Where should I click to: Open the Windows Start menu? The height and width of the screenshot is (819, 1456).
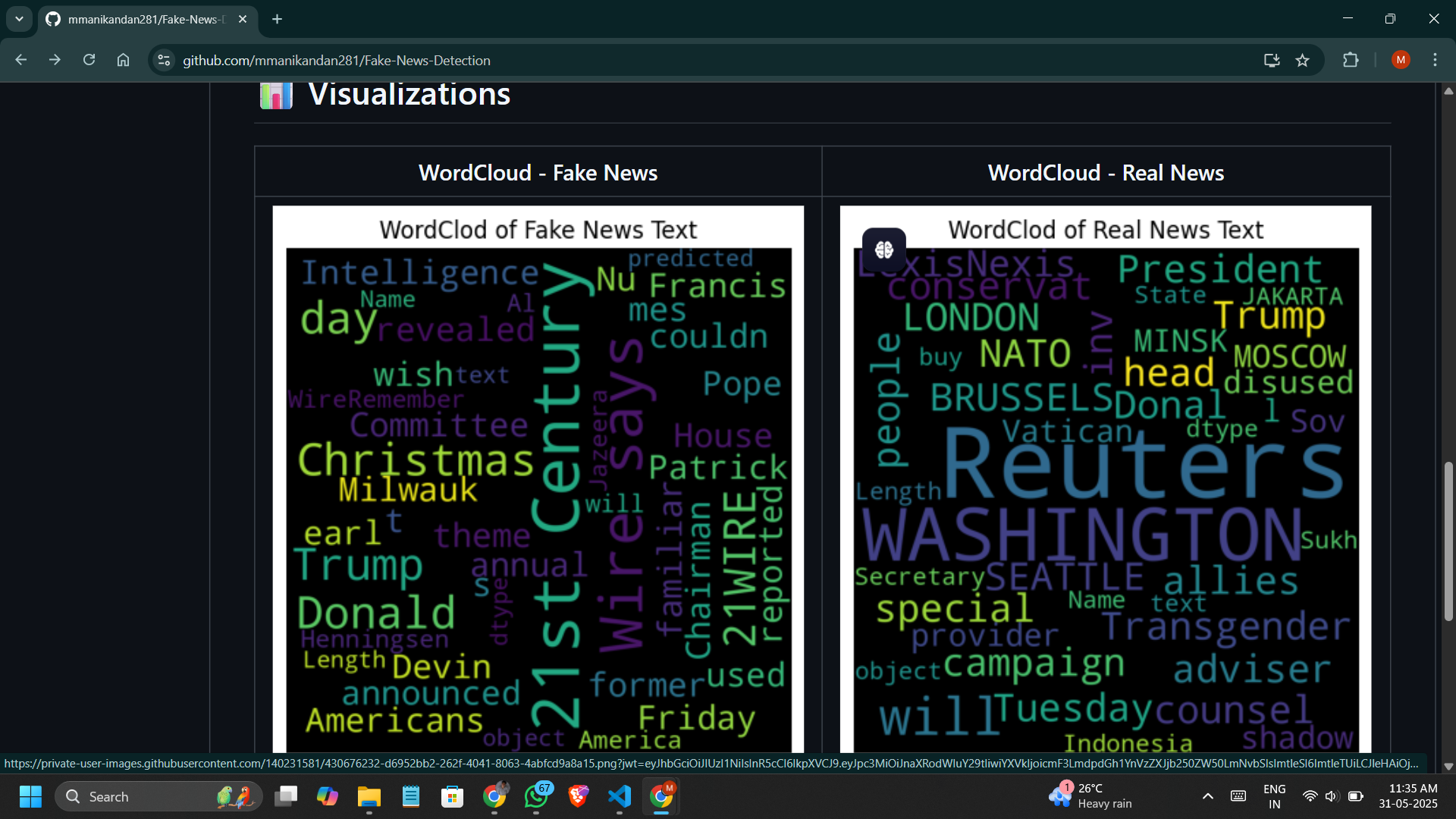[x=30, y=796]
